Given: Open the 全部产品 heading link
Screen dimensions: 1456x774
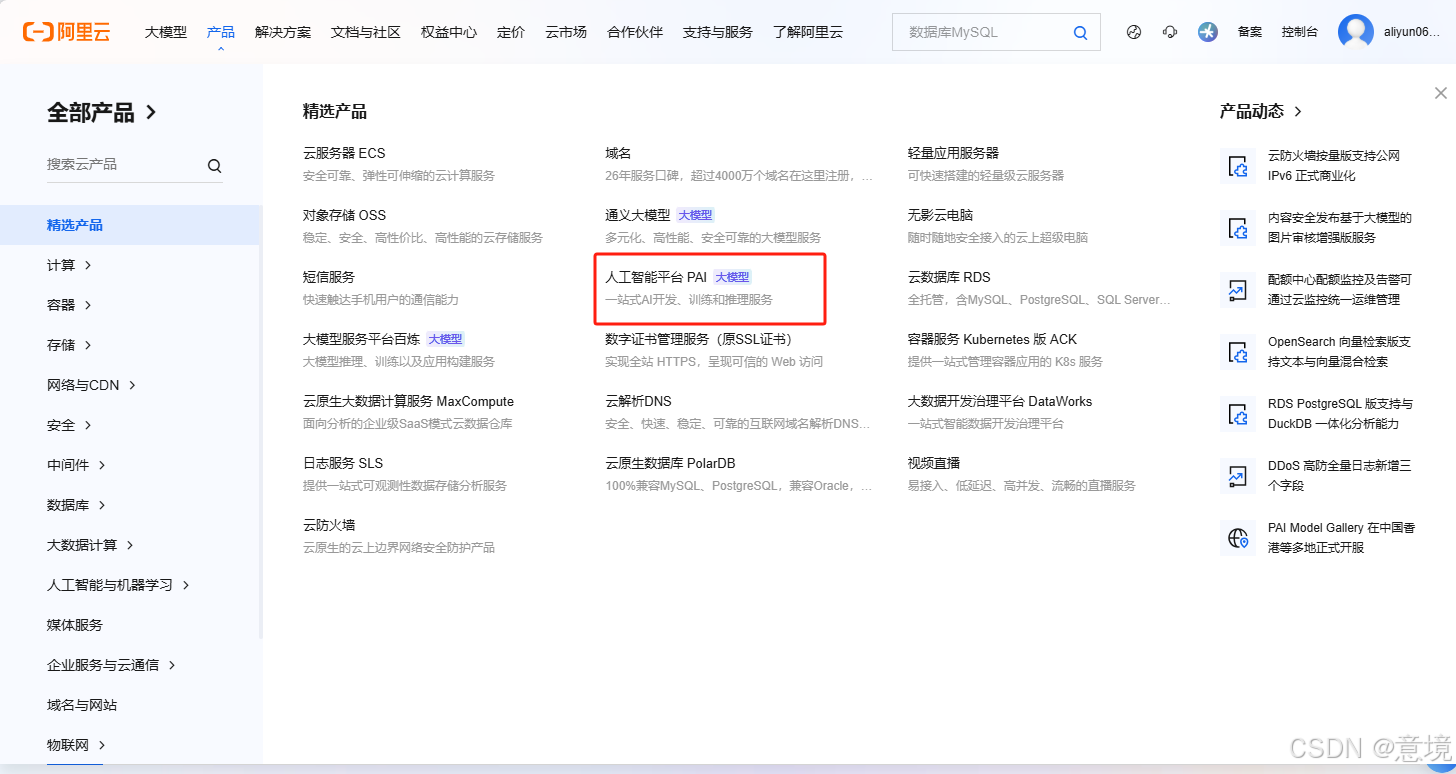Looking at the screenshot, I should 102,112.
